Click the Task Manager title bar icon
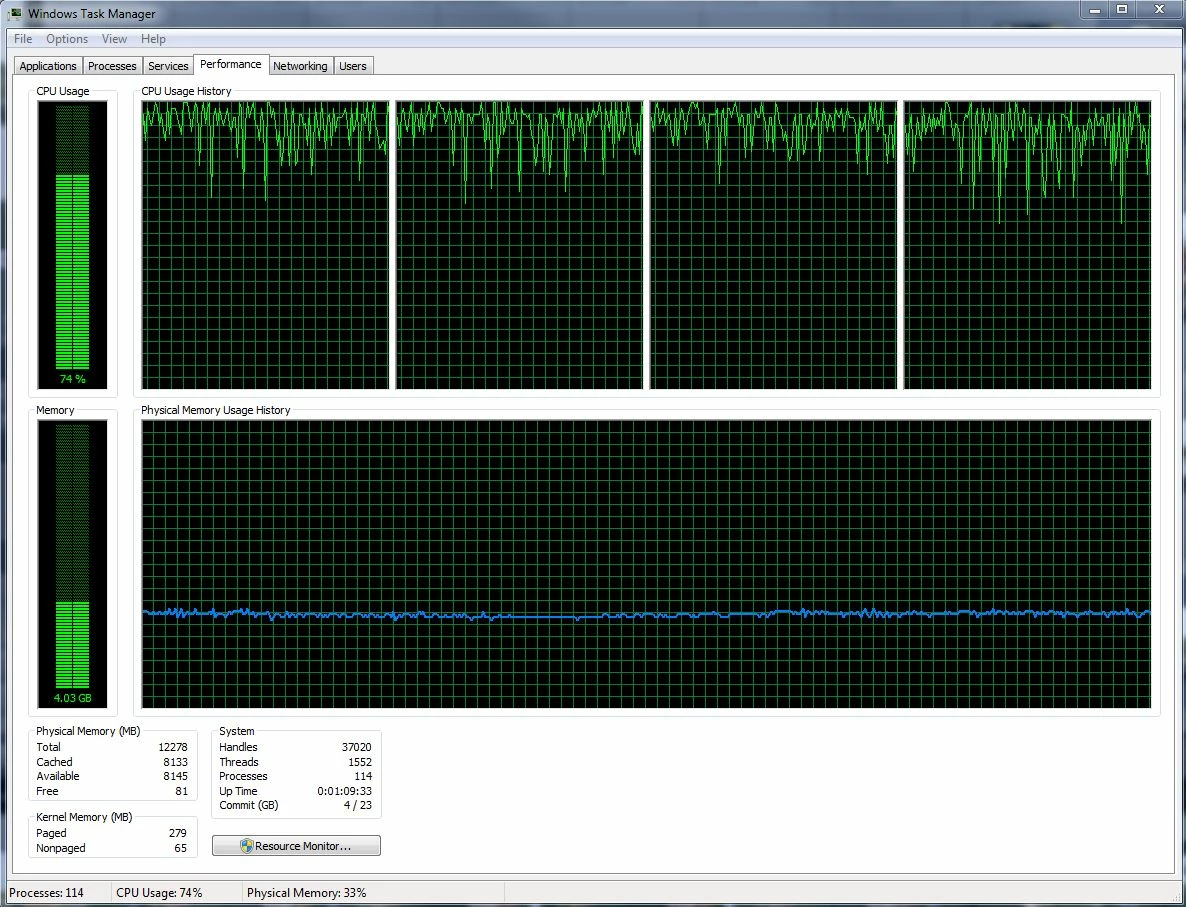The image size is (1186, 907). coord(17,13)
